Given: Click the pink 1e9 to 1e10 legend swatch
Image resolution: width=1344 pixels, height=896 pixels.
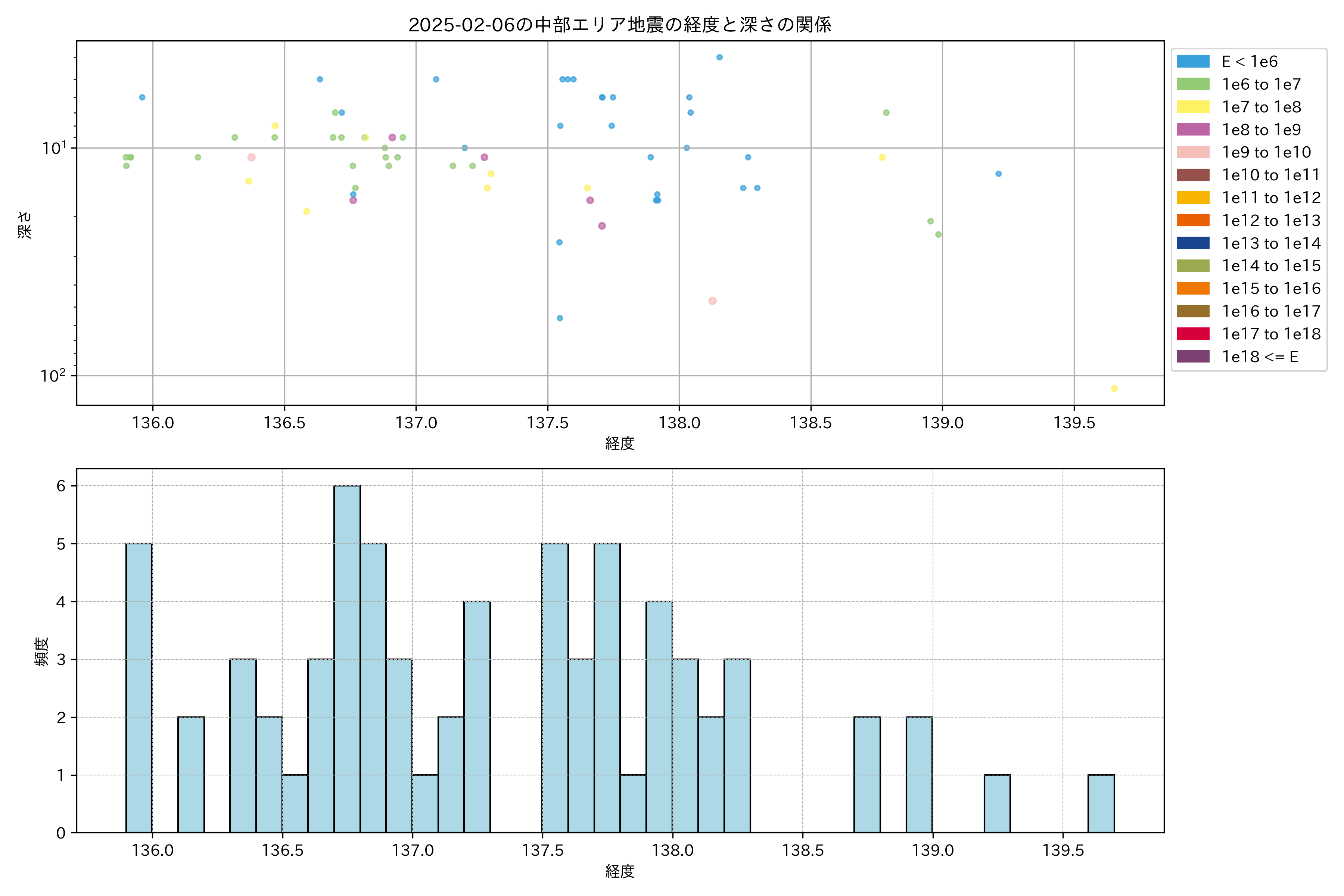Looking at the screenshot, I should tap(1193, 152).
